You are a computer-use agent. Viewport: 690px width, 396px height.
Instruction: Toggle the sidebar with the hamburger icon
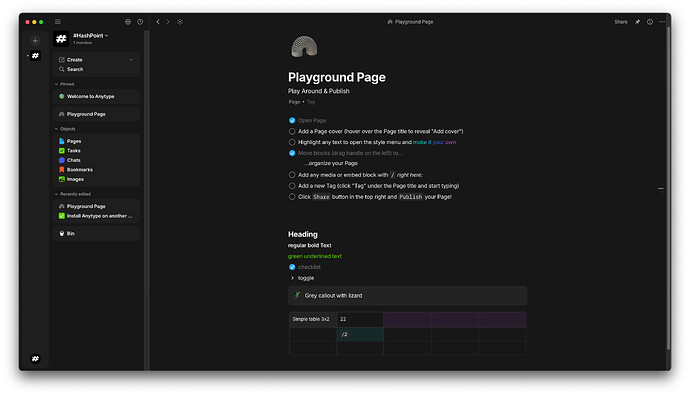[x=58, y=22]
